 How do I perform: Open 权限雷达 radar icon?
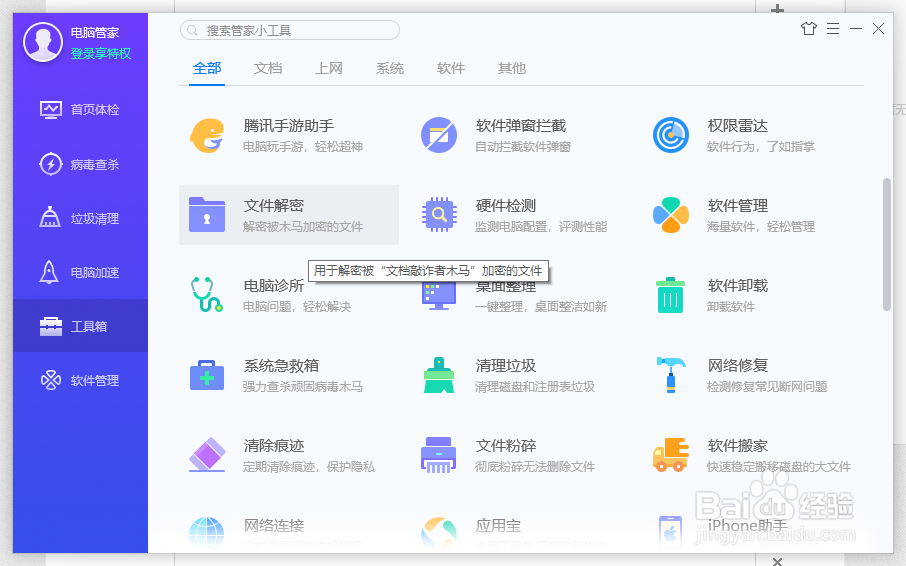(671, 135)
